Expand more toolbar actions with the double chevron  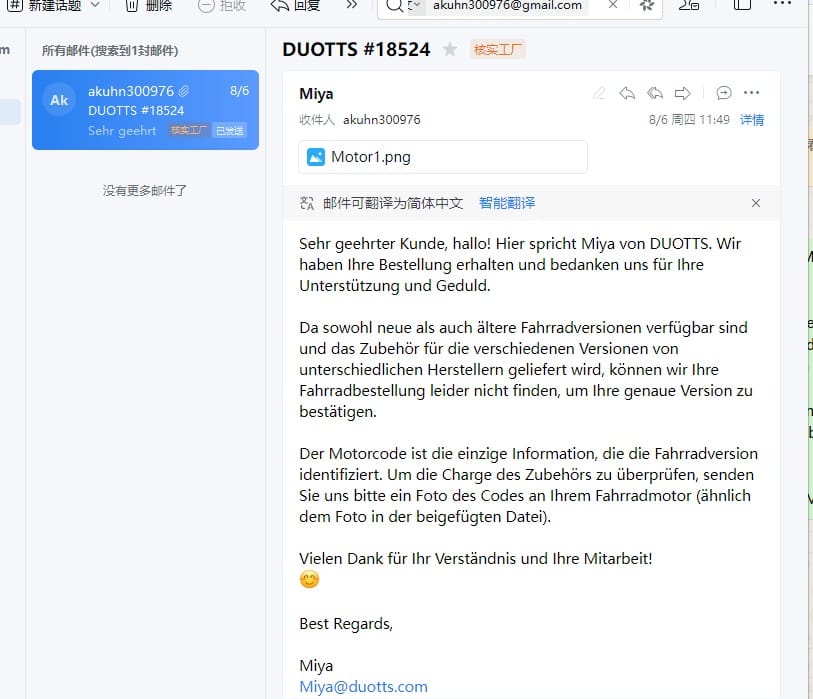coord(352,5)
